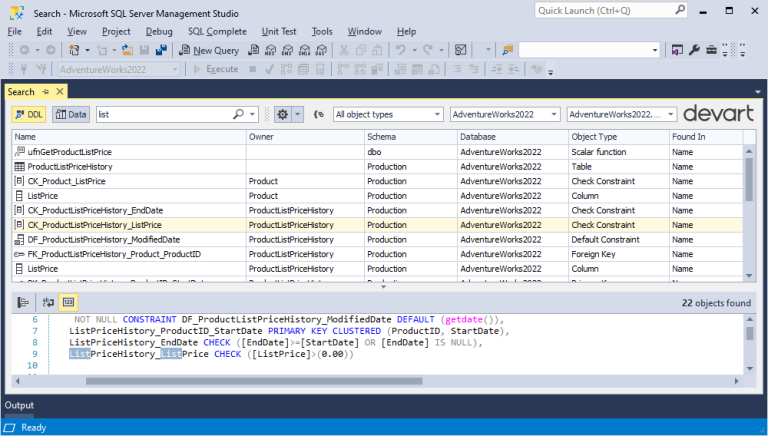The width and height of the screenshot is (768, 436).
Task: Click the wildcard match icon beside gear
Action: [319, 114]
